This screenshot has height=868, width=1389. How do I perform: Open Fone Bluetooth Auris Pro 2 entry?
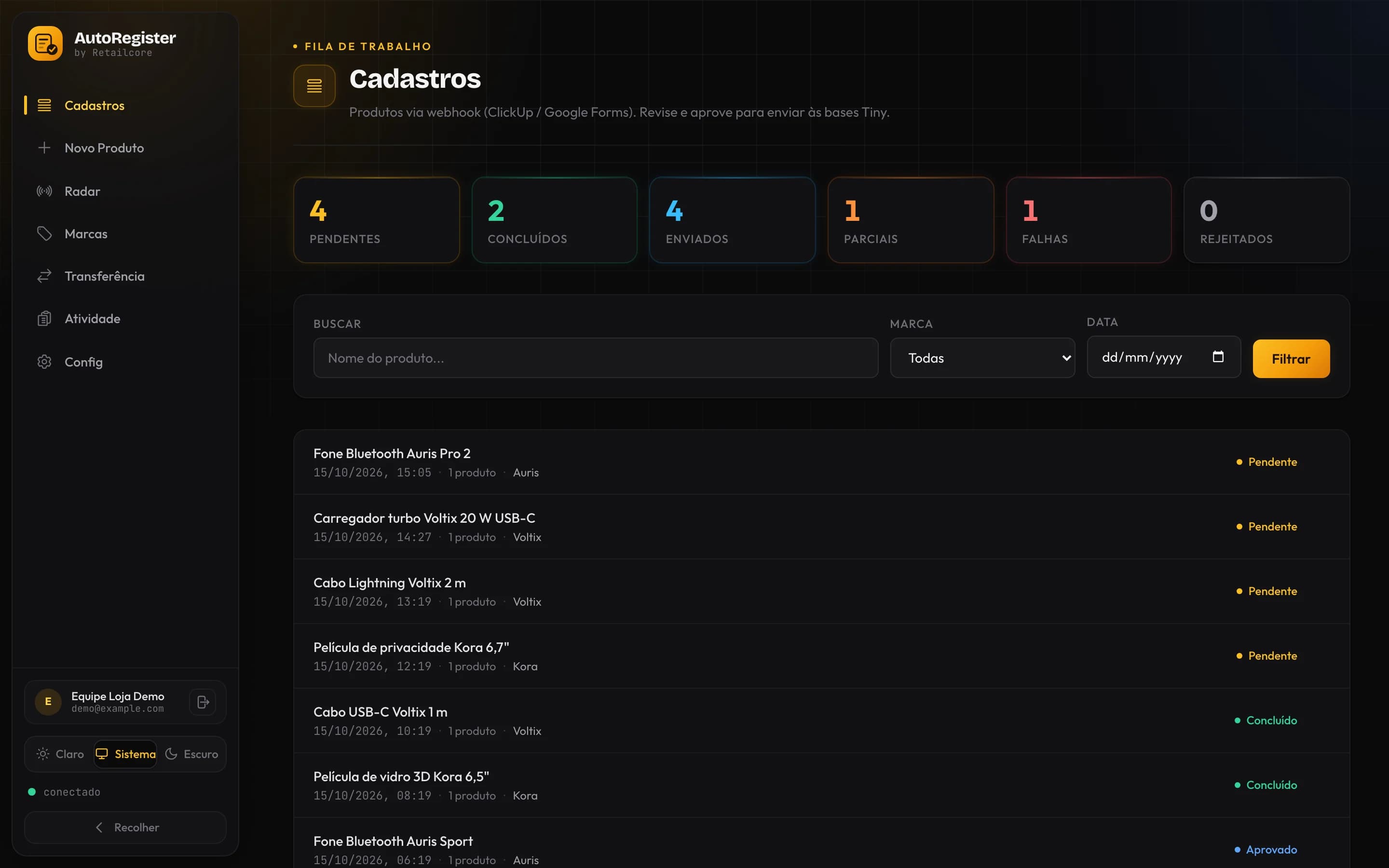[x=821, y=462]
